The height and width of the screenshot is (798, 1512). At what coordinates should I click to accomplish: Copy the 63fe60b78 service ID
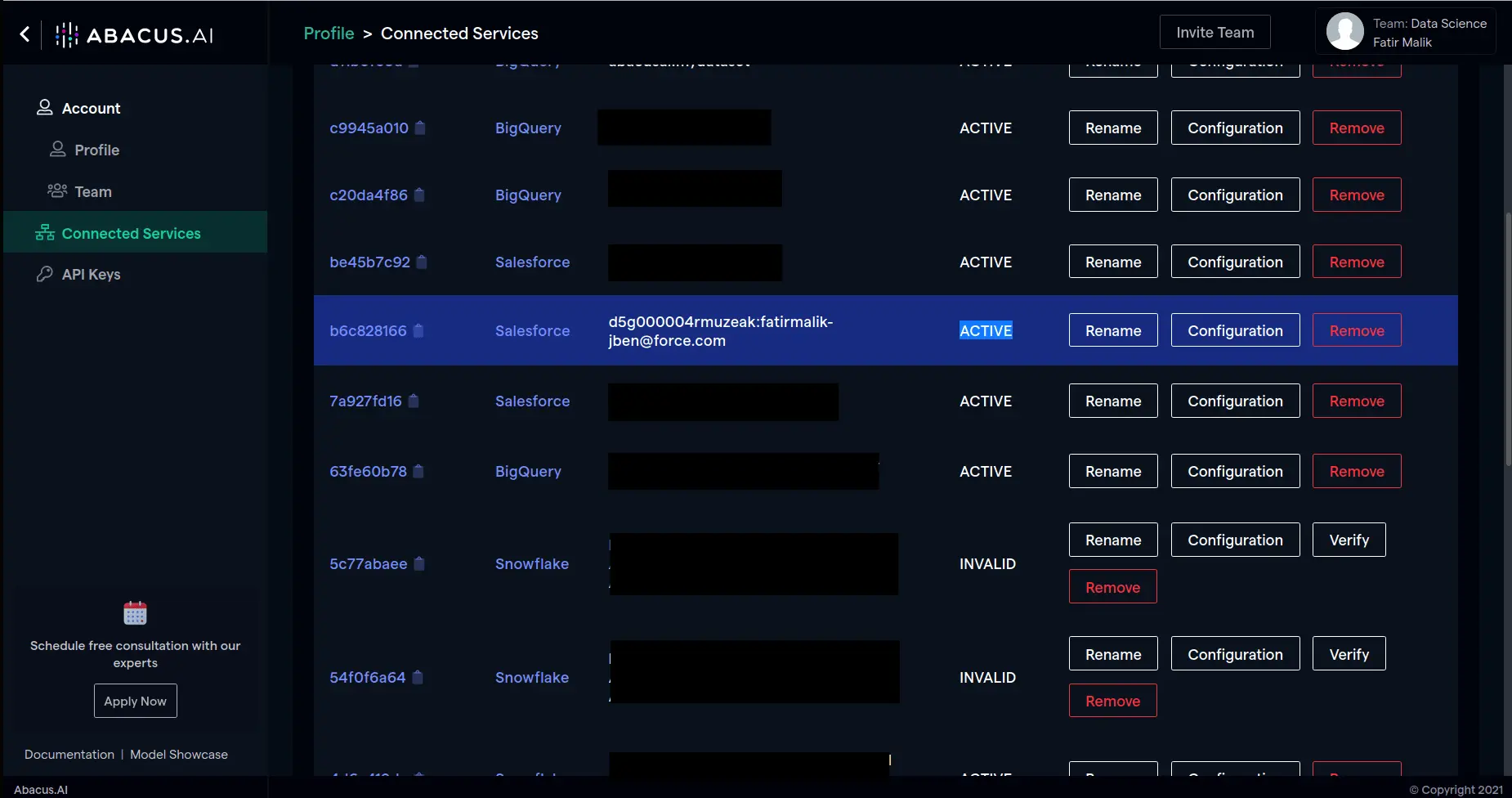418,471
